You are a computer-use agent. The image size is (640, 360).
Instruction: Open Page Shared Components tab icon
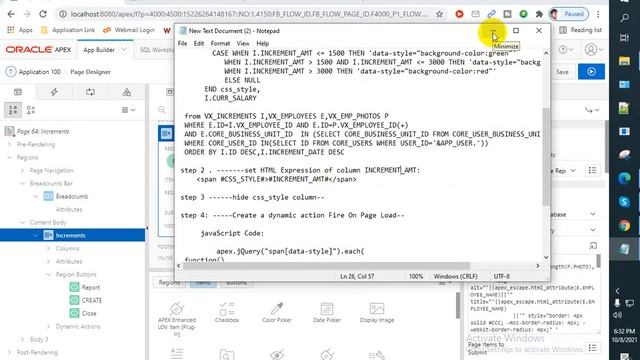pyautogui.click(x=127, y=92)
